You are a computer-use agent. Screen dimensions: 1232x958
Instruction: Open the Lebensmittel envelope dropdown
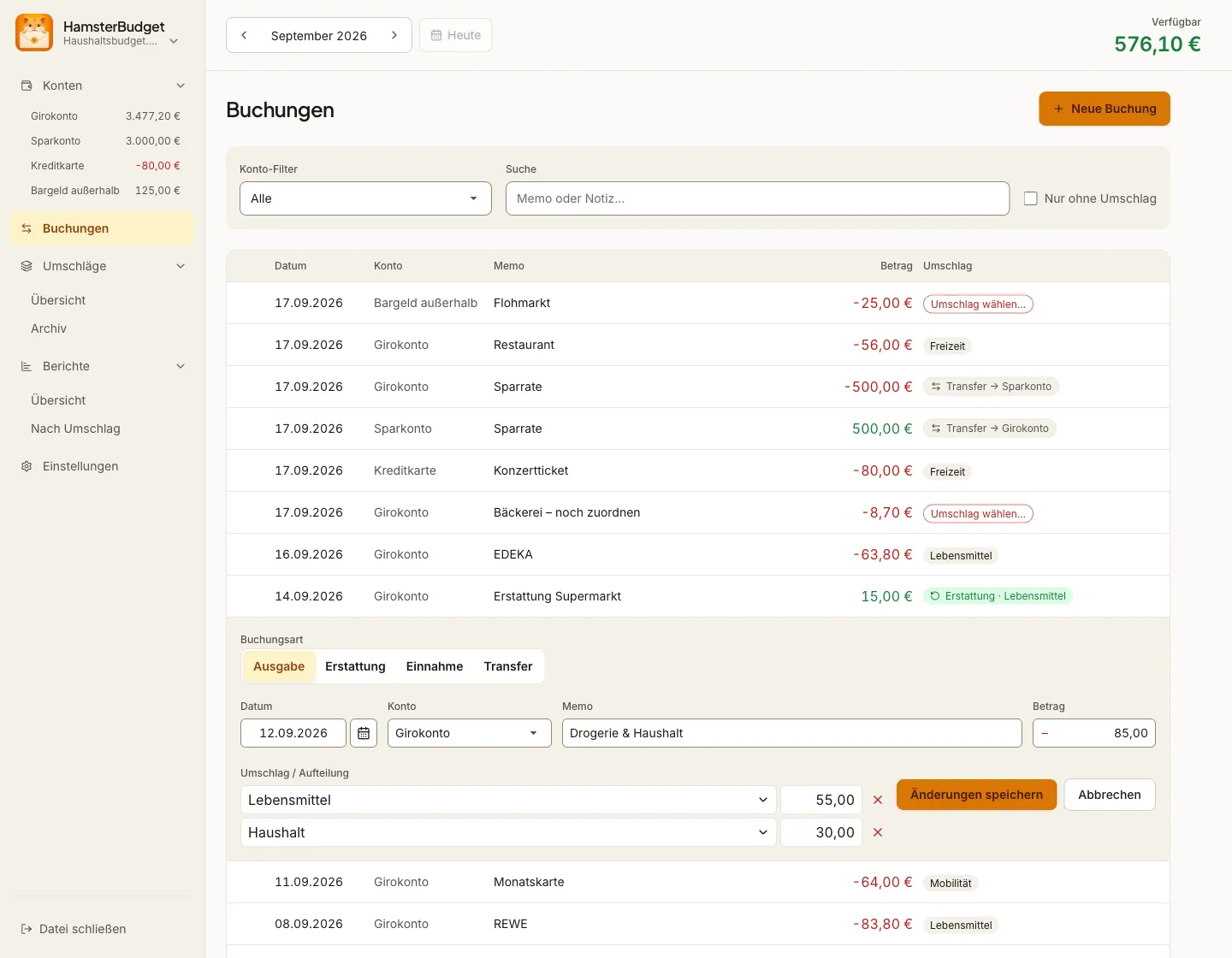click(x=508, y=800)
